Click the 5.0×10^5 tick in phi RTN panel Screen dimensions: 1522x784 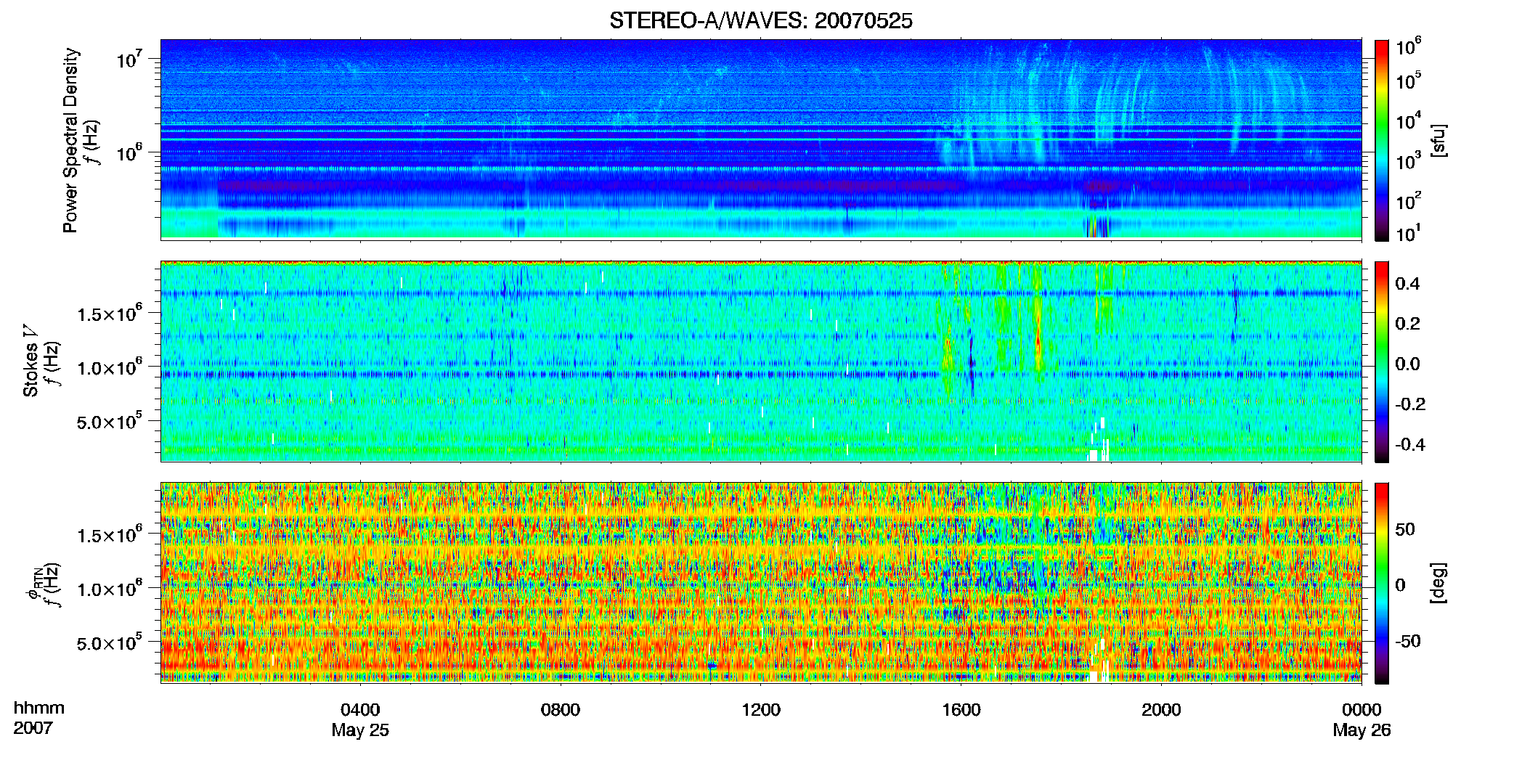coord(110,642)
